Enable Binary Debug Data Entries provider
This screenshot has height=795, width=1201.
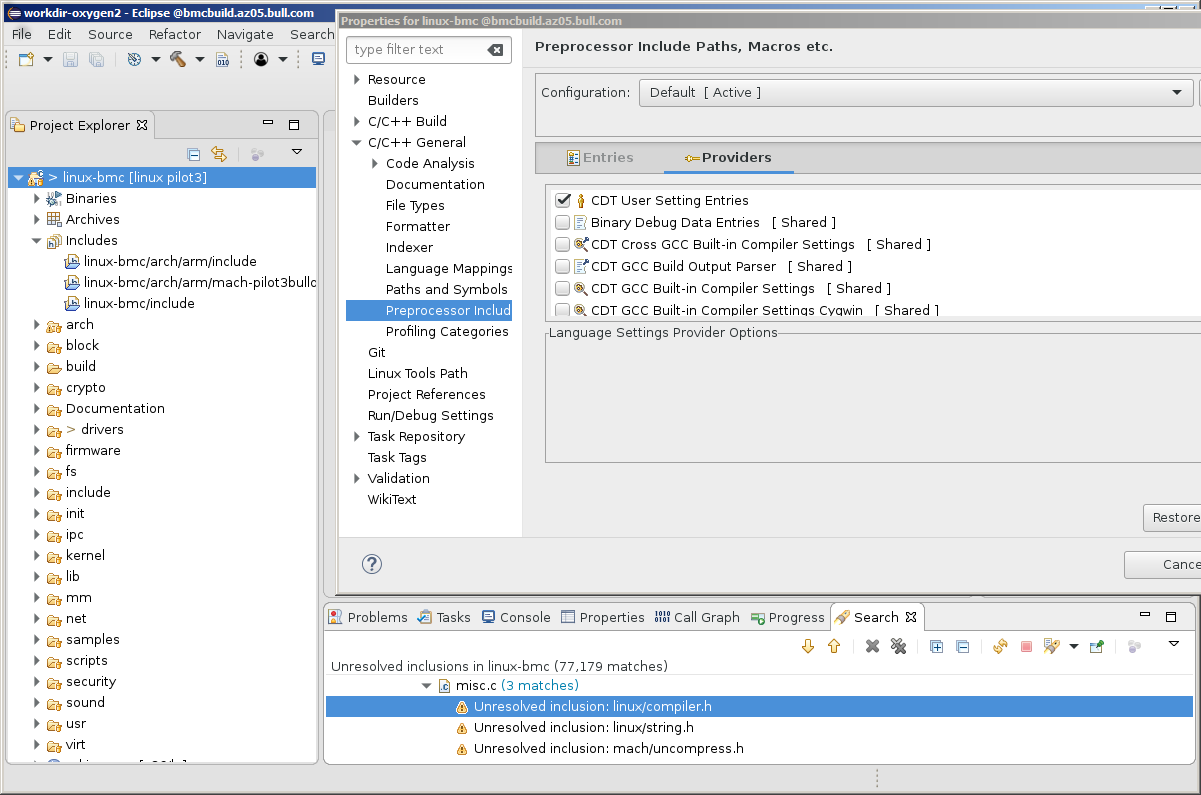point(563,222)
